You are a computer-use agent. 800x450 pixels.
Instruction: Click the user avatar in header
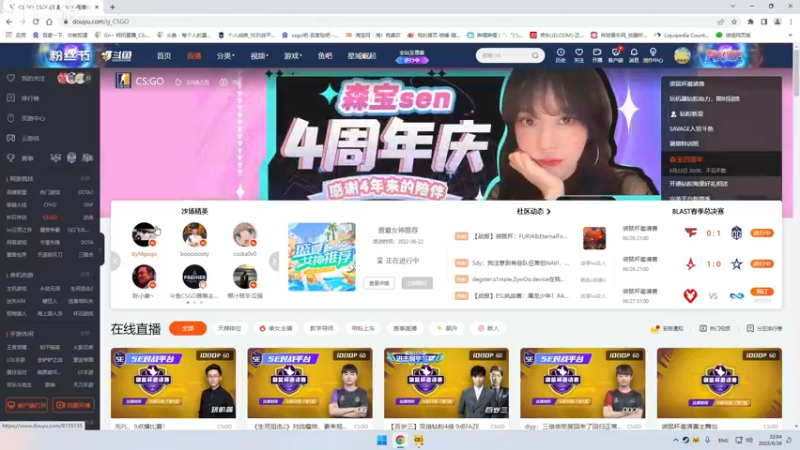(x=682, y=55)
